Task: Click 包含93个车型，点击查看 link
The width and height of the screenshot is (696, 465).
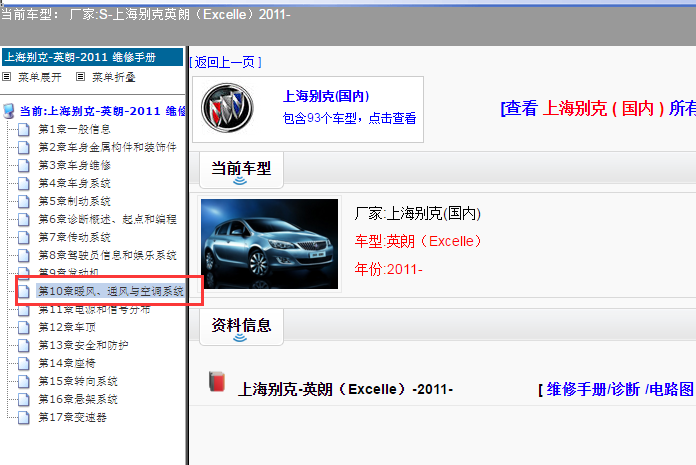Action: point(349,118)
